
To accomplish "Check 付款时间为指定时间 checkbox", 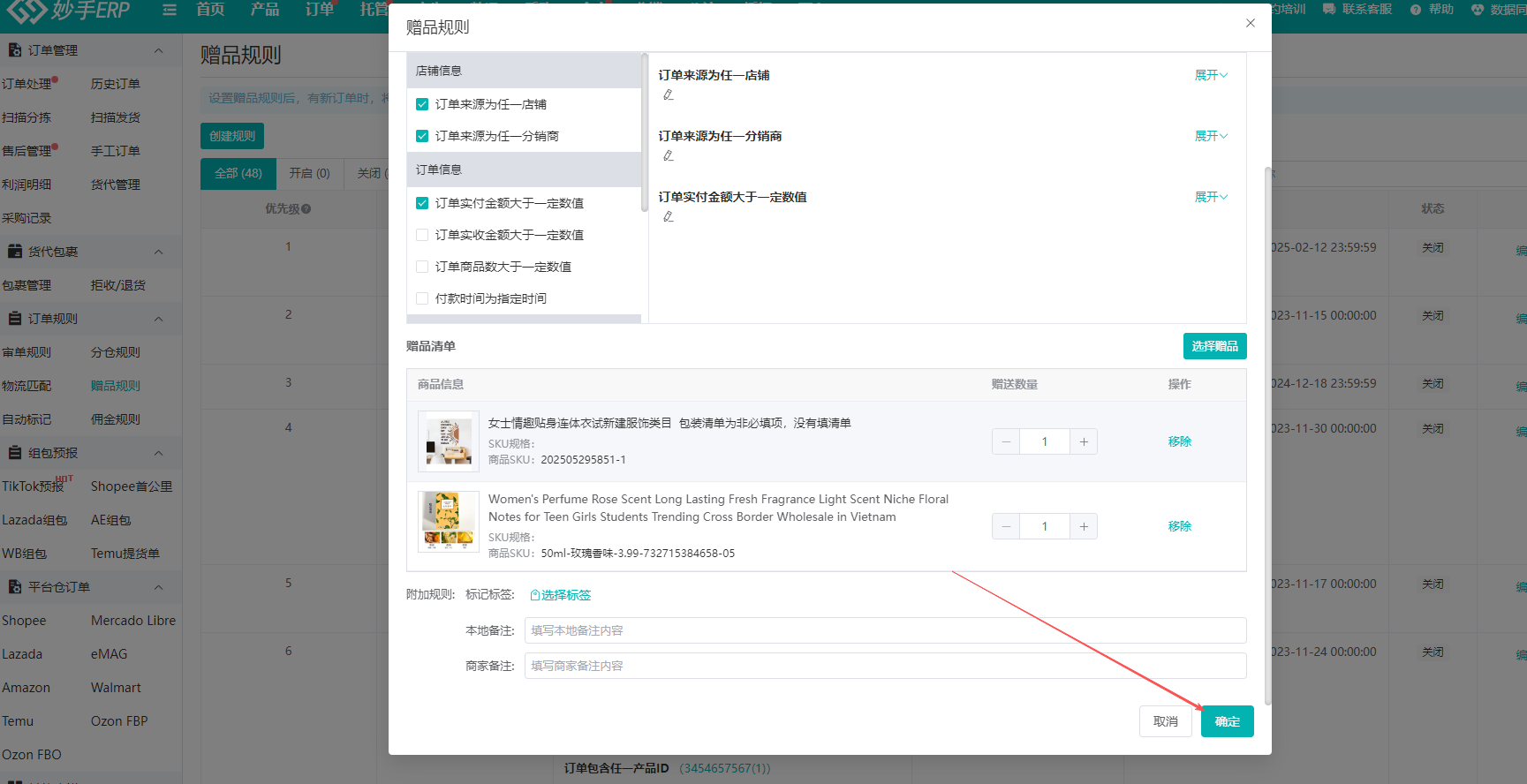I will 422,298.
